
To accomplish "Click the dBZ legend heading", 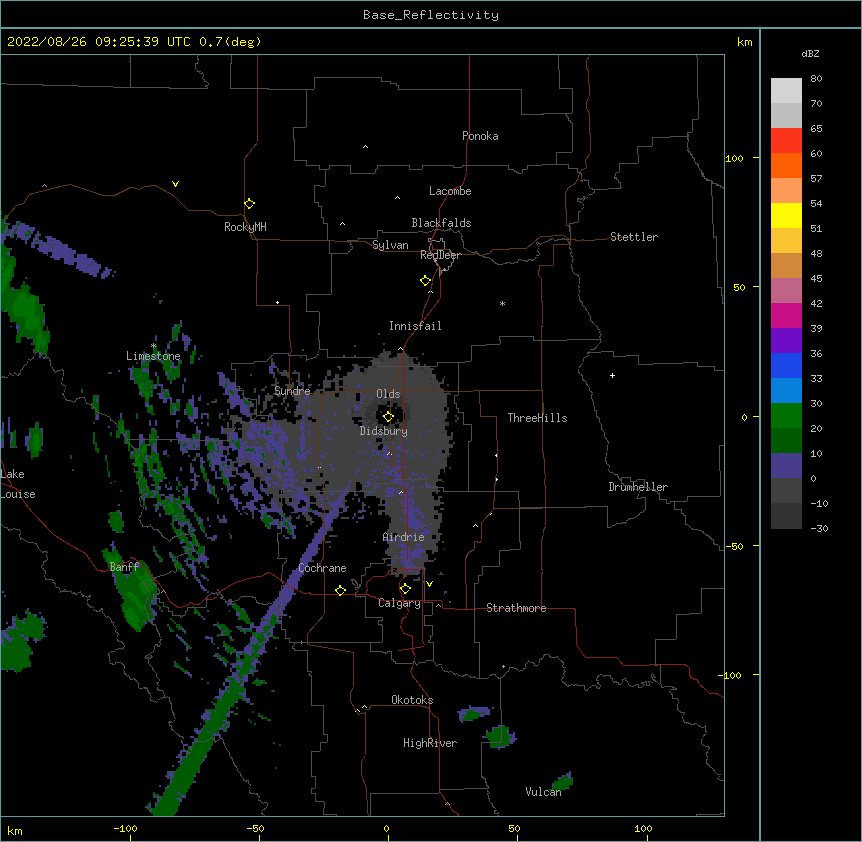I will coord(810,54).
